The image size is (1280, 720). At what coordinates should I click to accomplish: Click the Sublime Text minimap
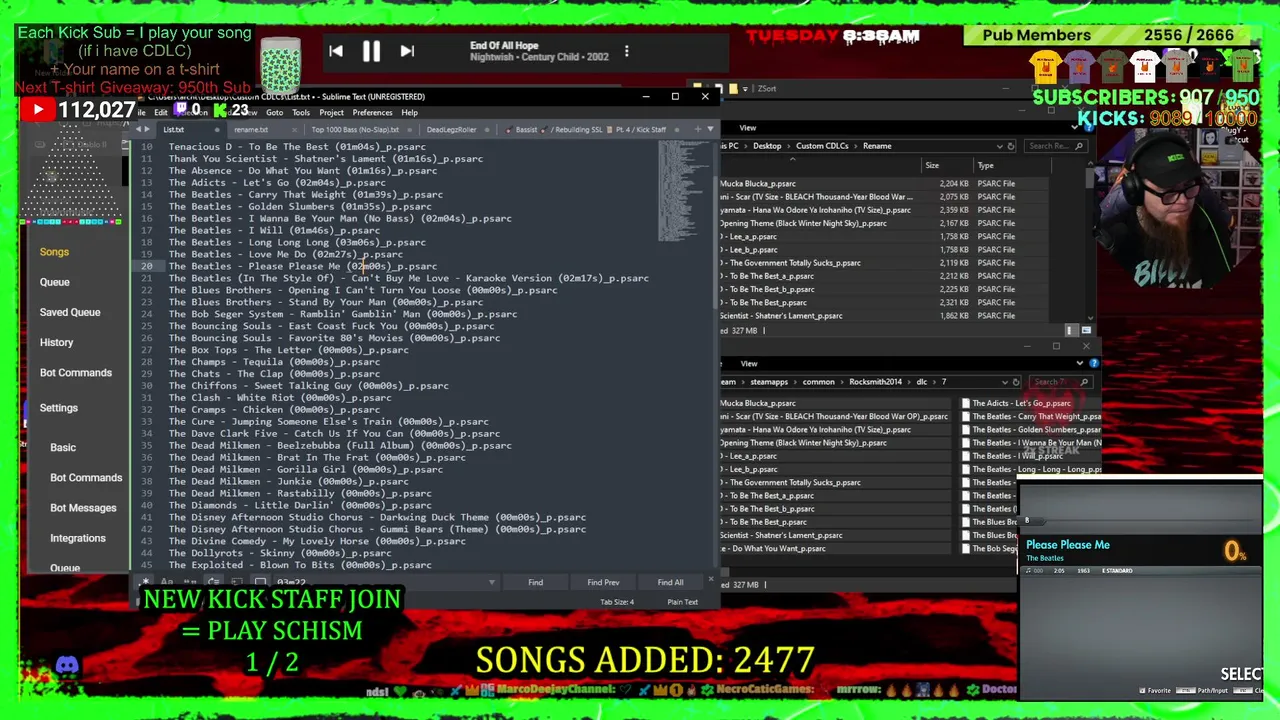(684, 190)
